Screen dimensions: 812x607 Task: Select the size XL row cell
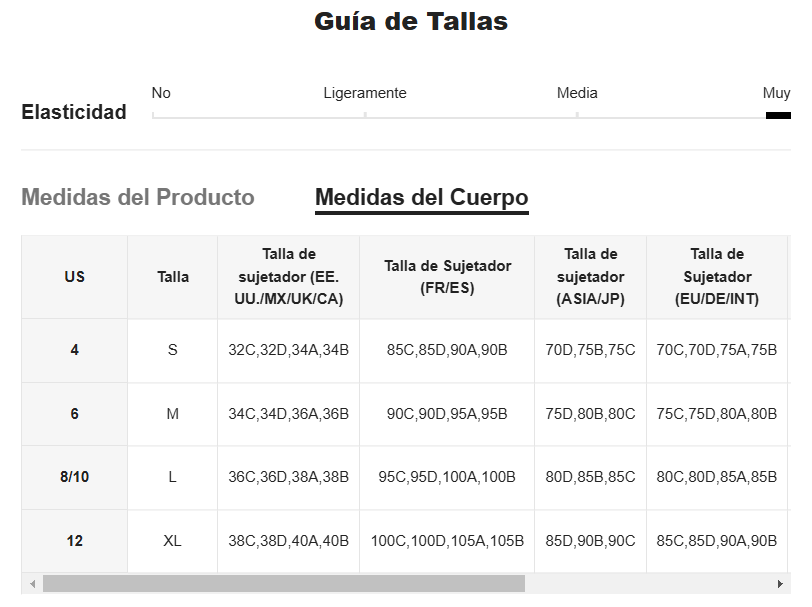click(x=173, y=541)
